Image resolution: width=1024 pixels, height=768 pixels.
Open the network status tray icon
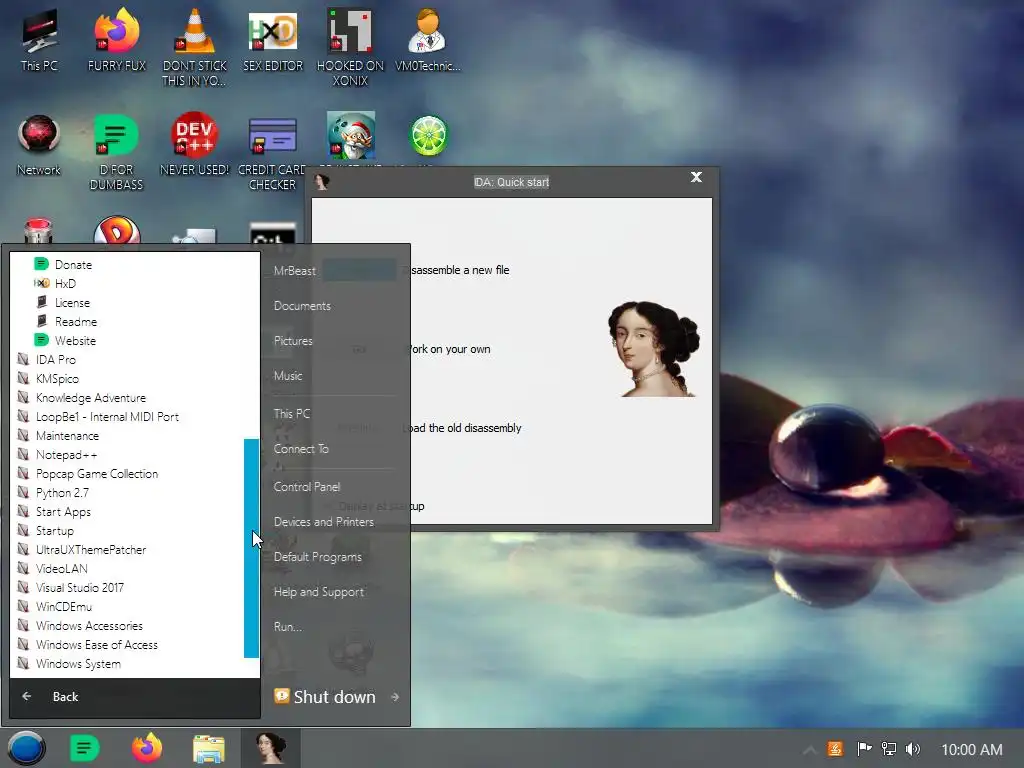click(889, 749)
